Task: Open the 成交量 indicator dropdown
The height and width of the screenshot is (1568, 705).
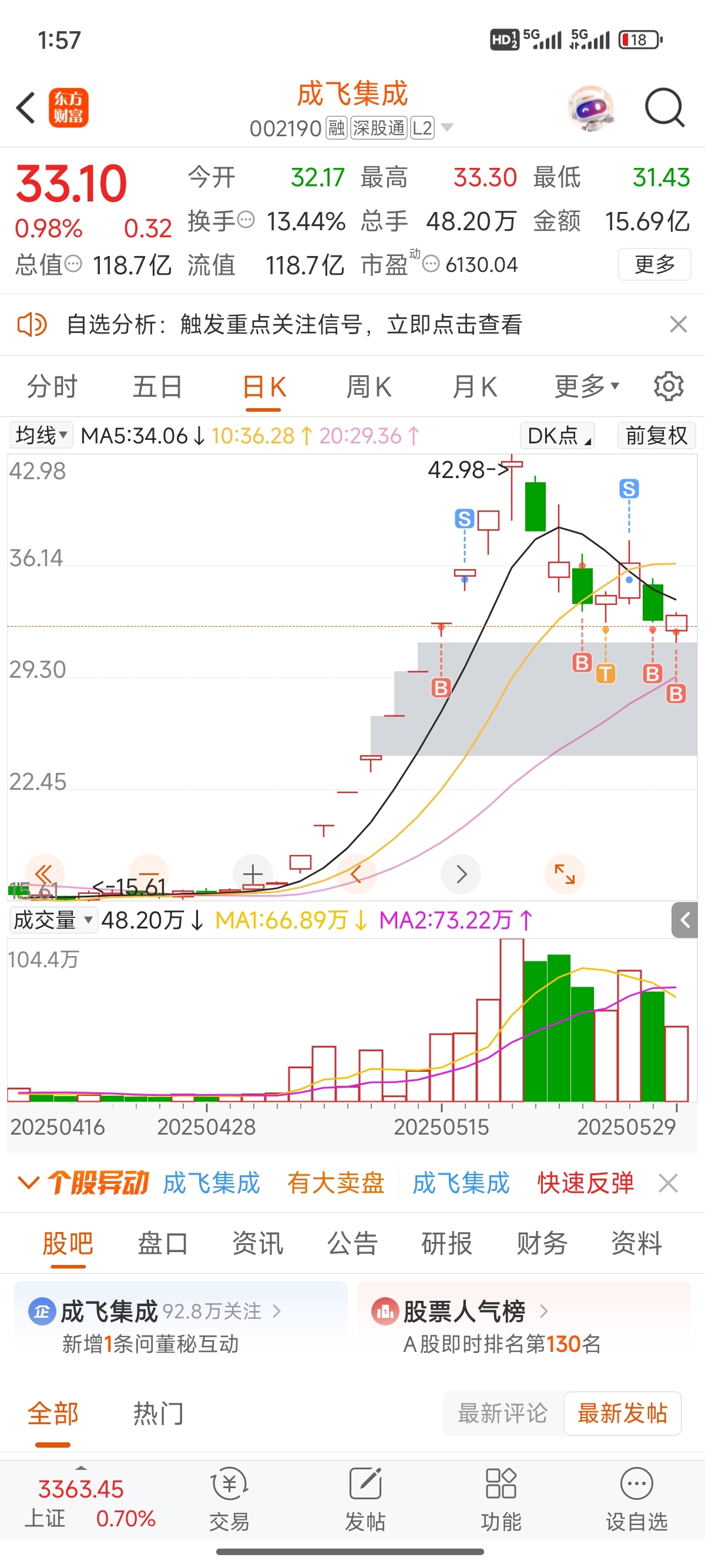Action: click(x=53, y=920)
